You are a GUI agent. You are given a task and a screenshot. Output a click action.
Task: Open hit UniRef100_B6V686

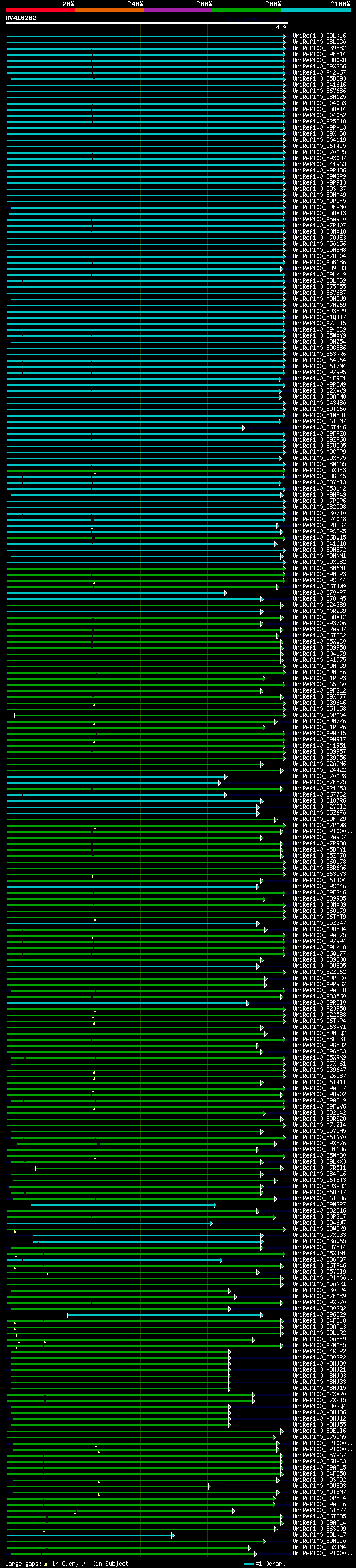[x=319, y=91]
